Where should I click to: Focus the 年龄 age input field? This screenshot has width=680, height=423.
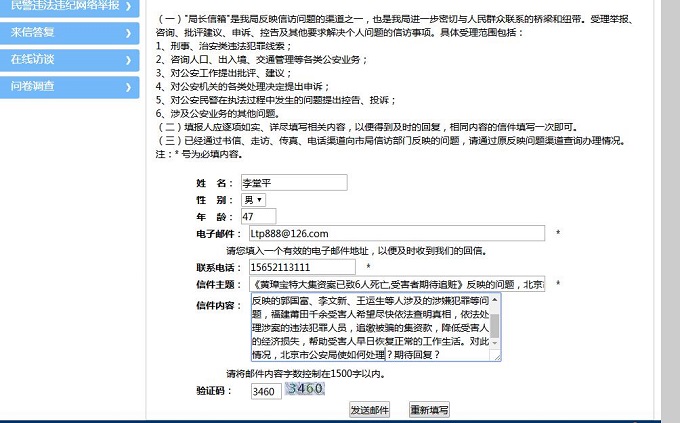pos(258,217)
